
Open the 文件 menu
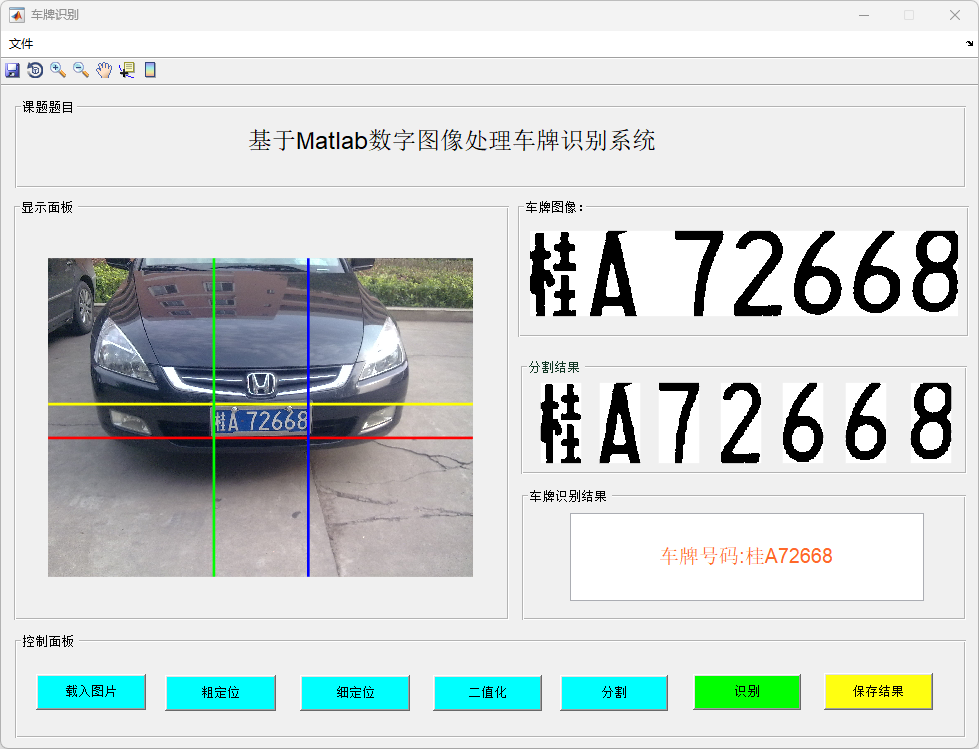pos(21,44)
